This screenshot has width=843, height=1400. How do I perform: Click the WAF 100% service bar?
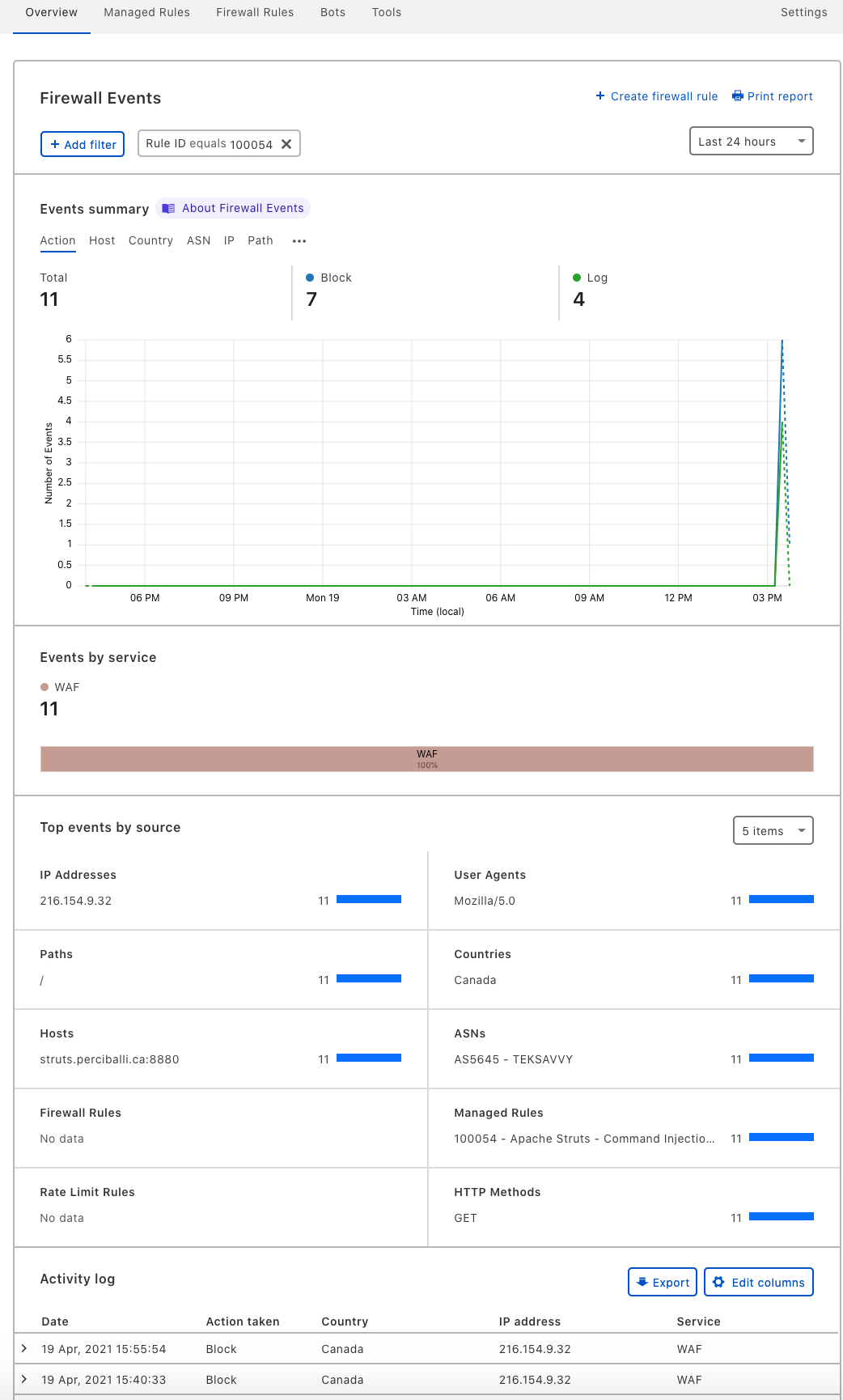tap(426, 759)
